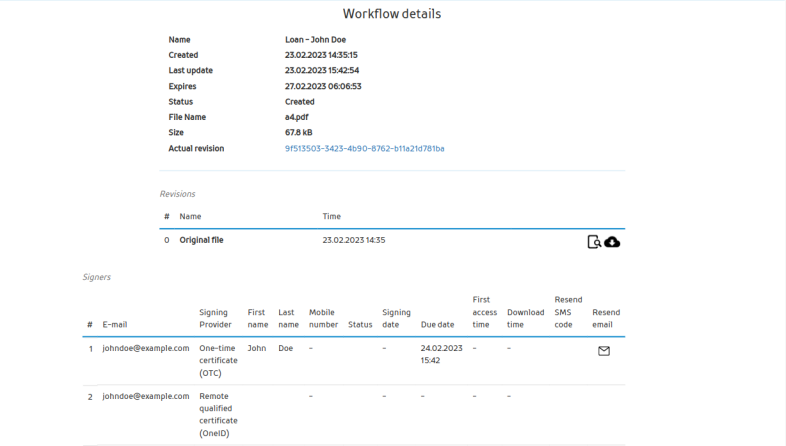
Task: Click the E-mail column header
Action: [x=115, y=324]
